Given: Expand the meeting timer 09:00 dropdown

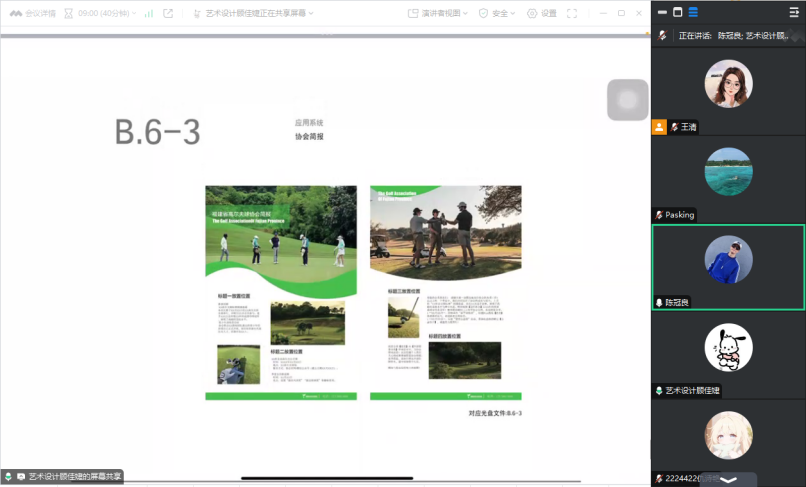Looking at the screenshot, I should (102, 13).
